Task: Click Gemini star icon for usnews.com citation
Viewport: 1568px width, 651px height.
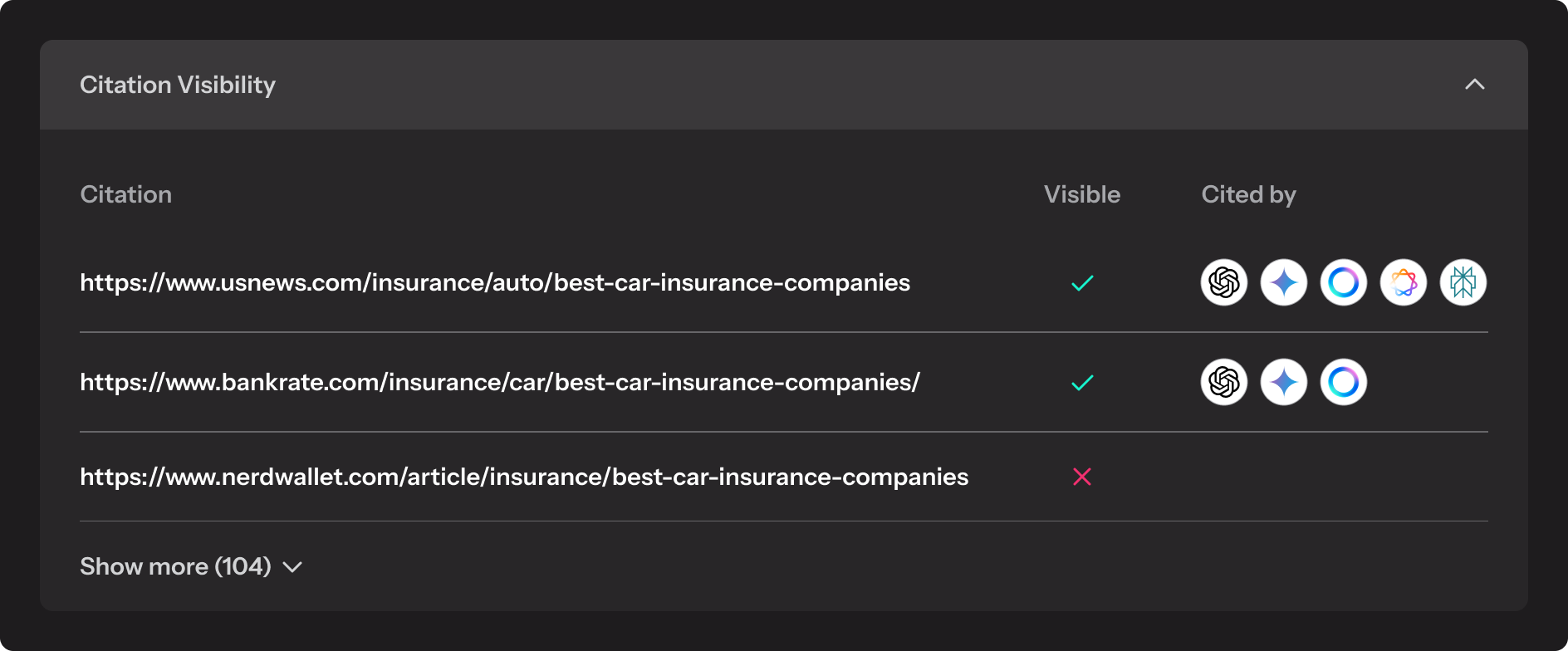Action: (x=1284, y=282)
